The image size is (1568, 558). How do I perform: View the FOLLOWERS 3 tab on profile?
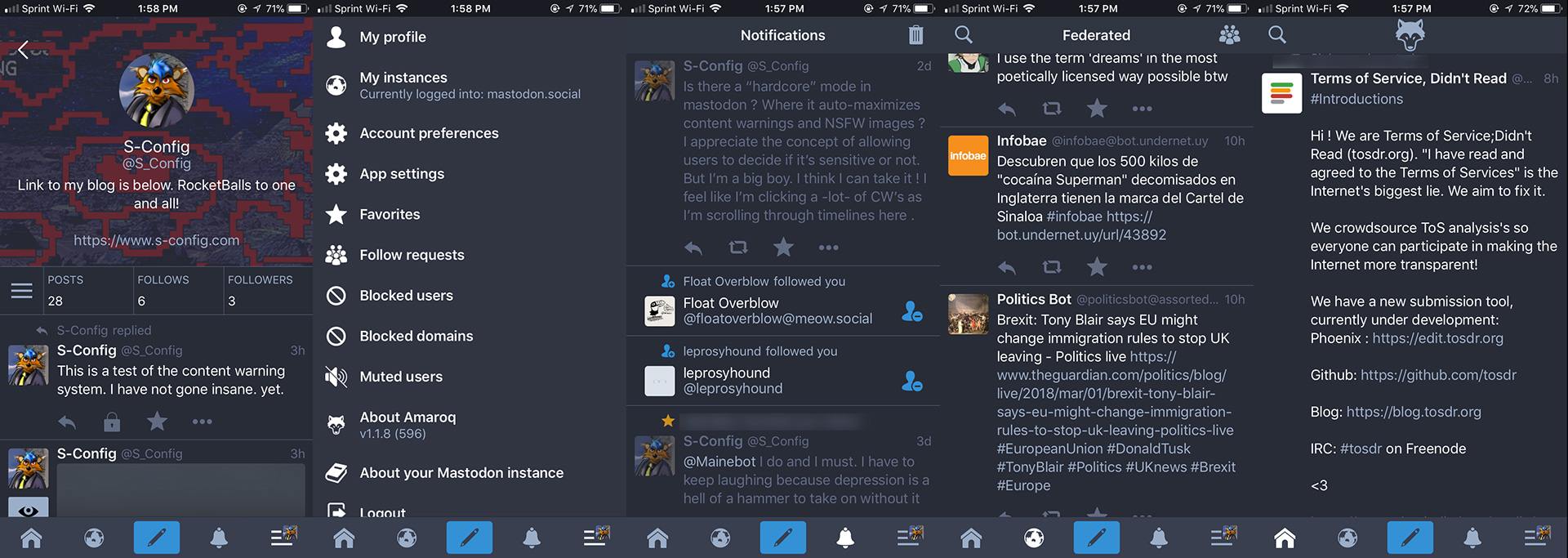click(x=268, y=290)
